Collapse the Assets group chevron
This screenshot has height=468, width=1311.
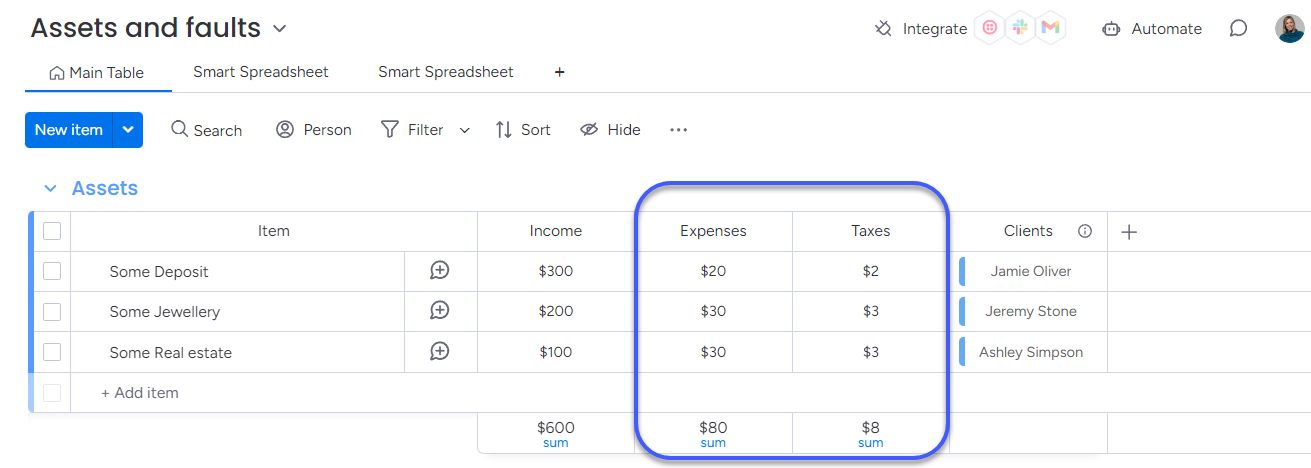point(50,188)
